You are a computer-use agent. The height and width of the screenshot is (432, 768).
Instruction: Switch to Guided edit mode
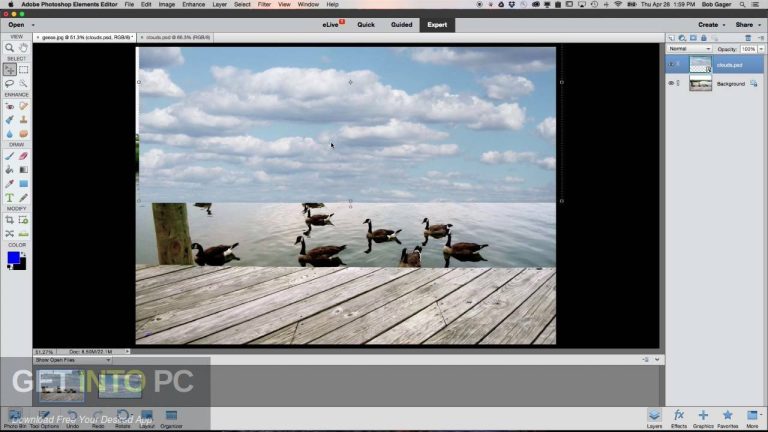pyautogui.click(x=402, y=25)
